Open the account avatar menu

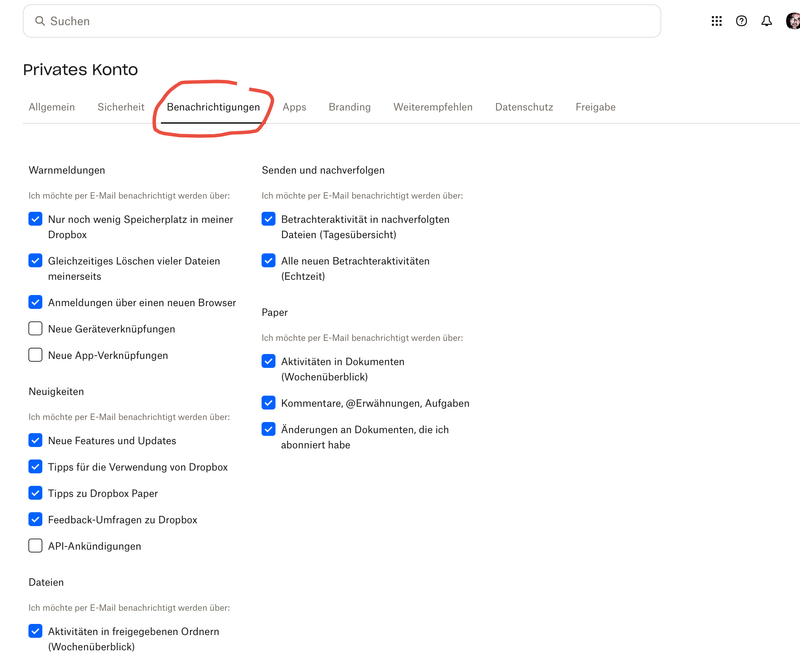[x=791, y=21]
